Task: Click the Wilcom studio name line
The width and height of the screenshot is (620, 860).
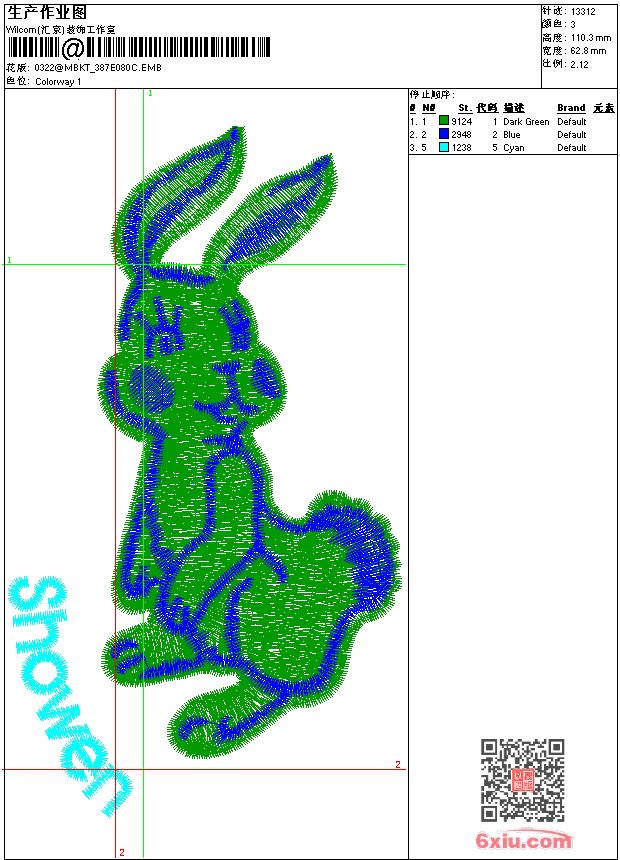Action: pos(61,30)
